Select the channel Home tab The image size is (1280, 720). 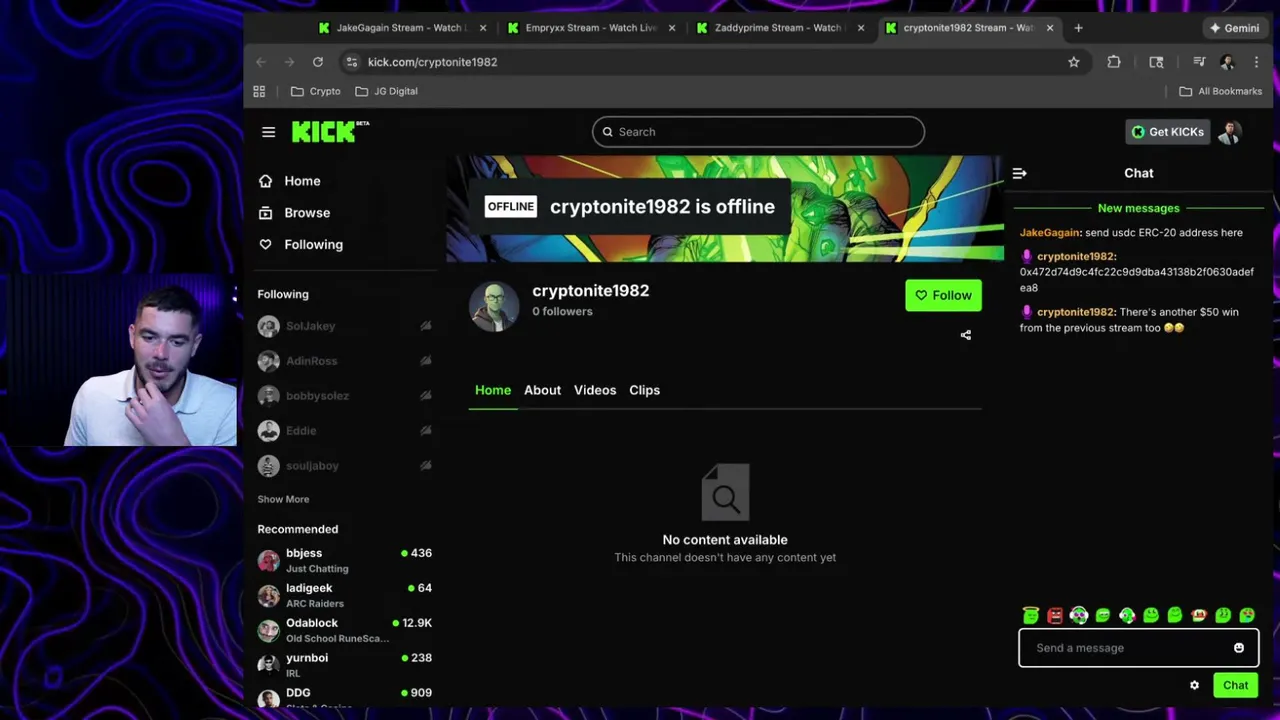click(x=493, y=390)
